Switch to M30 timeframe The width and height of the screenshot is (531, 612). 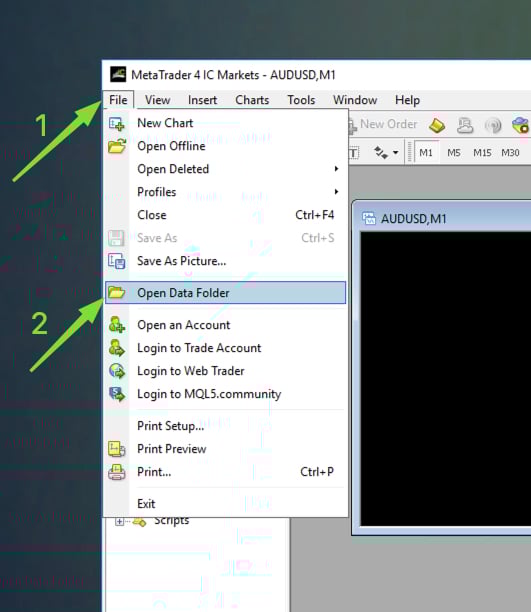click(x=510, y=153)
